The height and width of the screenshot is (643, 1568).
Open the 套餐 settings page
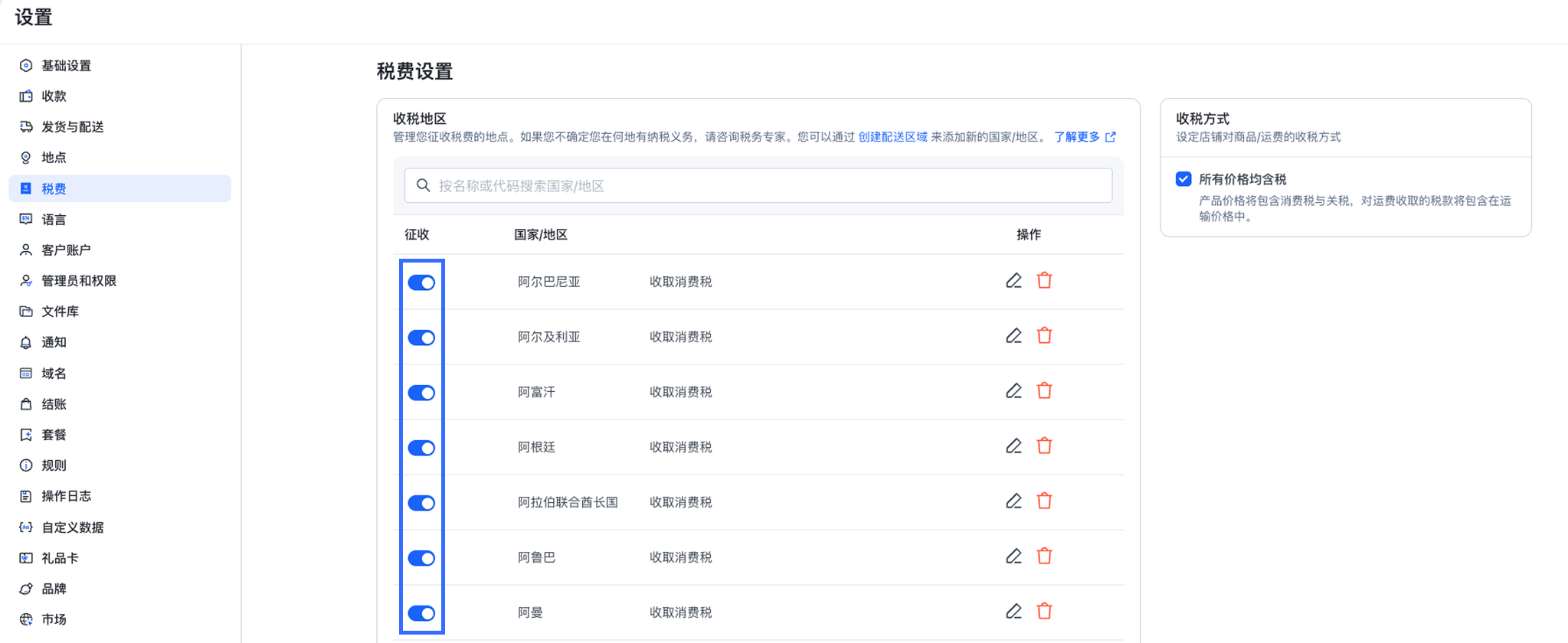click(x=119, y=435)
